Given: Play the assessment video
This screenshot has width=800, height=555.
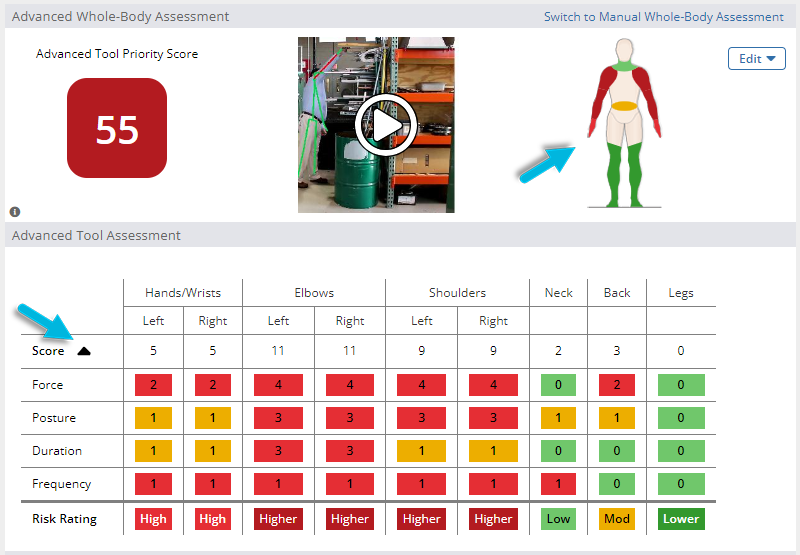Looking at the screenshot, I should pyautogui.click(x=386, y=125).
